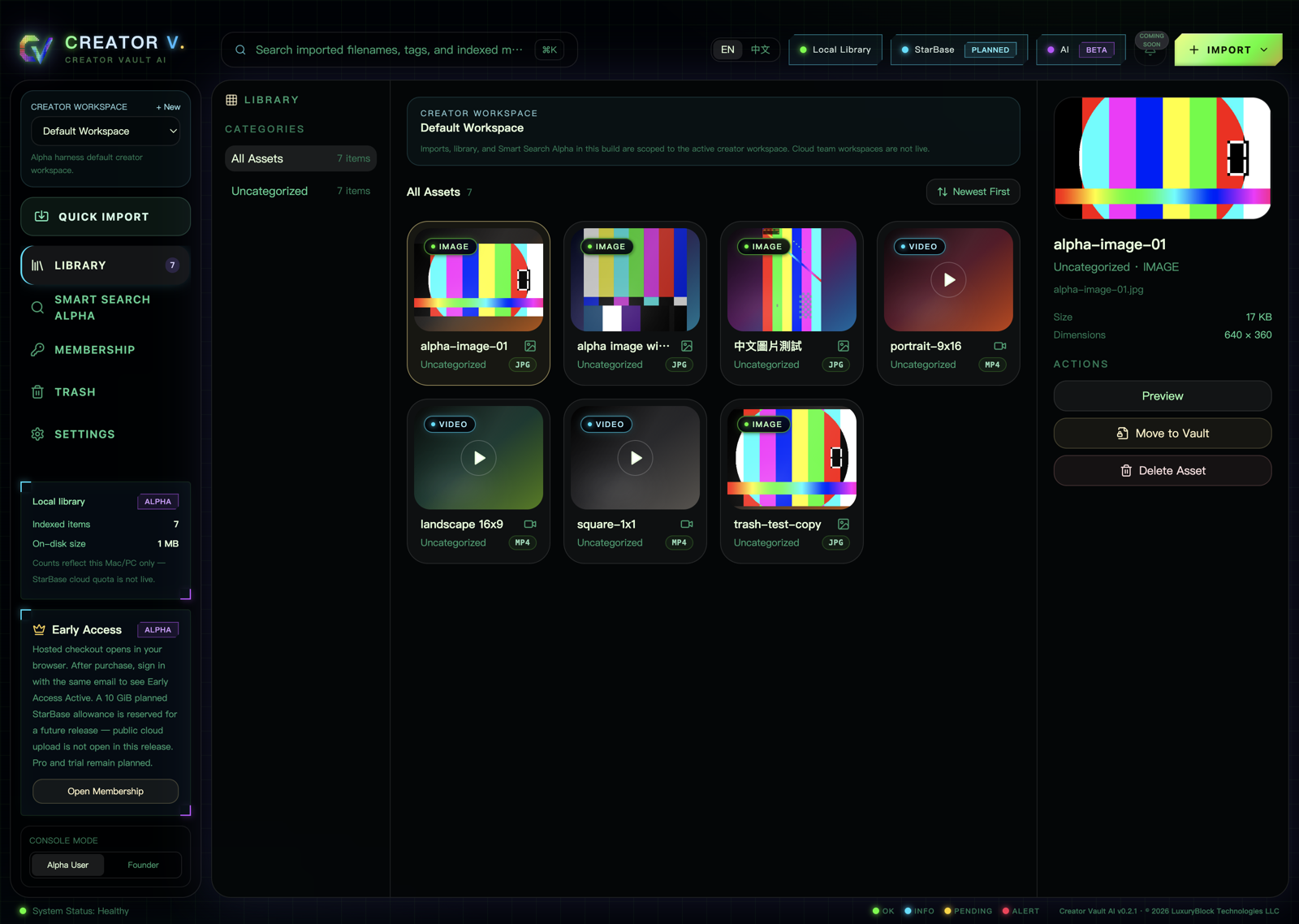Click the Quick Import button
This screenshot has width=1299, height=924.
click(106, 217)
